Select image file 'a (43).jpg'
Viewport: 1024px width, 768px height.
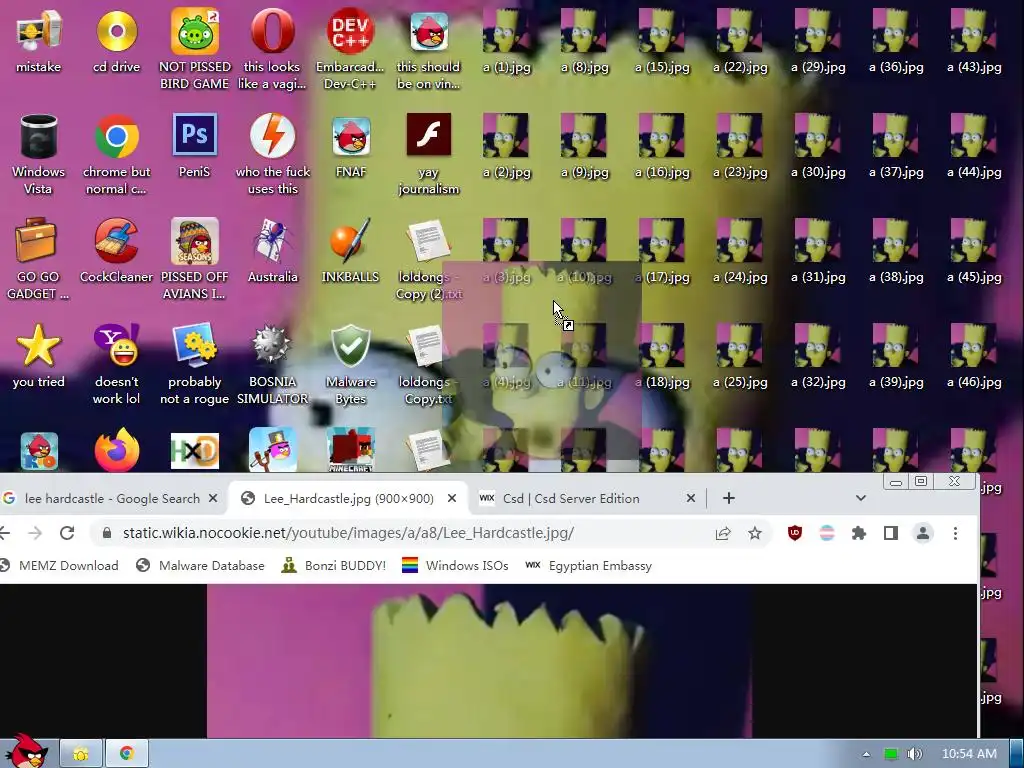coord(974,40)
